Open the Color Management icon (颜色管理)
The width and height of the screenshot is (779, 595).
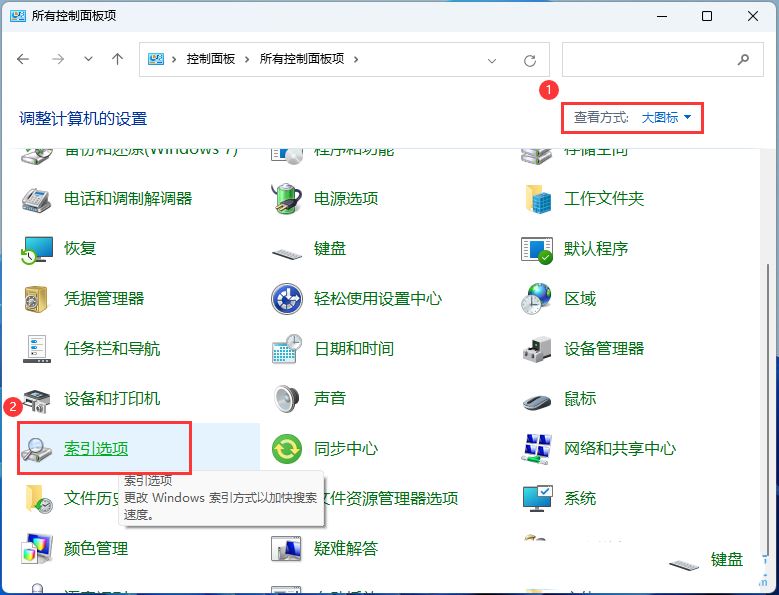36,549
